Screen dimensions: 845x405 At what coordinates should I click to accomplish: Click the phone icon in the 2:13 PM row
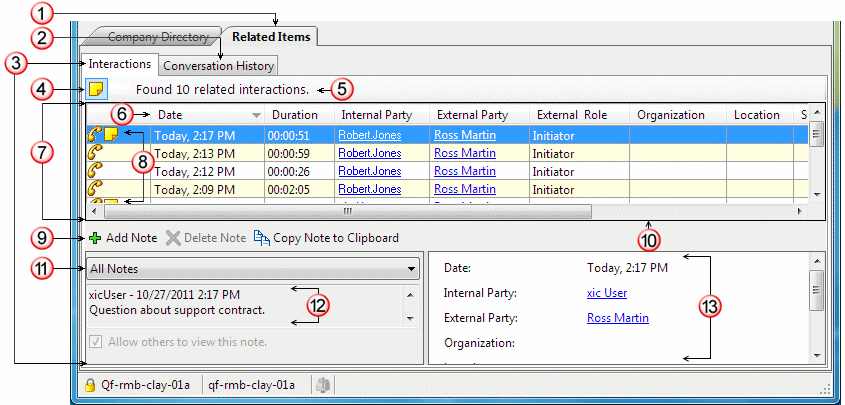(97, 153)
